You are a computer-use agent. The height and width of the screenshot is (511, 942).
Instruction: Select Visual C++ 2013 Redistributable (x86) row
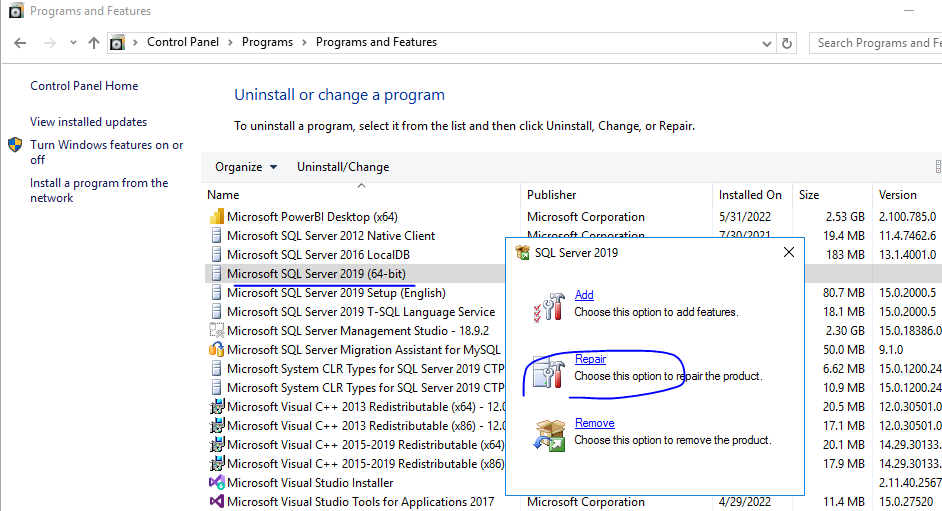click(x=356, y=426)
